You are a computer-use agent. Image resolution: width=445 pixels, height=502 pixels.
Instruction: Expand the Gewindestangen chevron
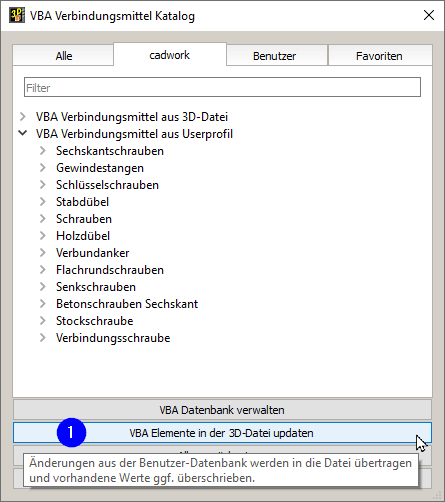(x=43, y=168)
